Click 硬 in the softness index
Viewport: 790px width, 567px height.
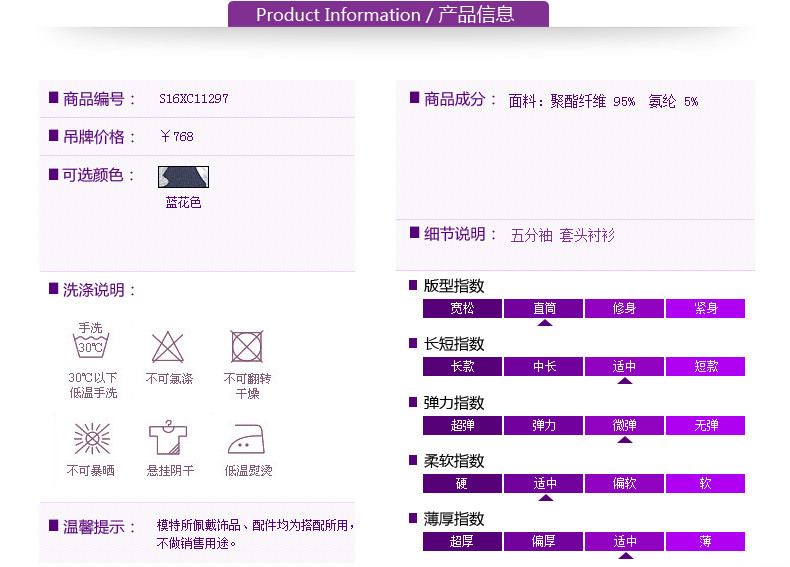(x=463, y=484)
